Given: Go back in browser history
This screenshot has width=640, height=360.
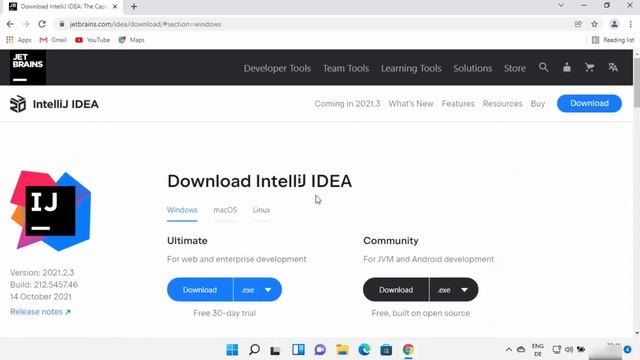Looking at the screenshot, I should pyautogui.click(x=10, y=24).
